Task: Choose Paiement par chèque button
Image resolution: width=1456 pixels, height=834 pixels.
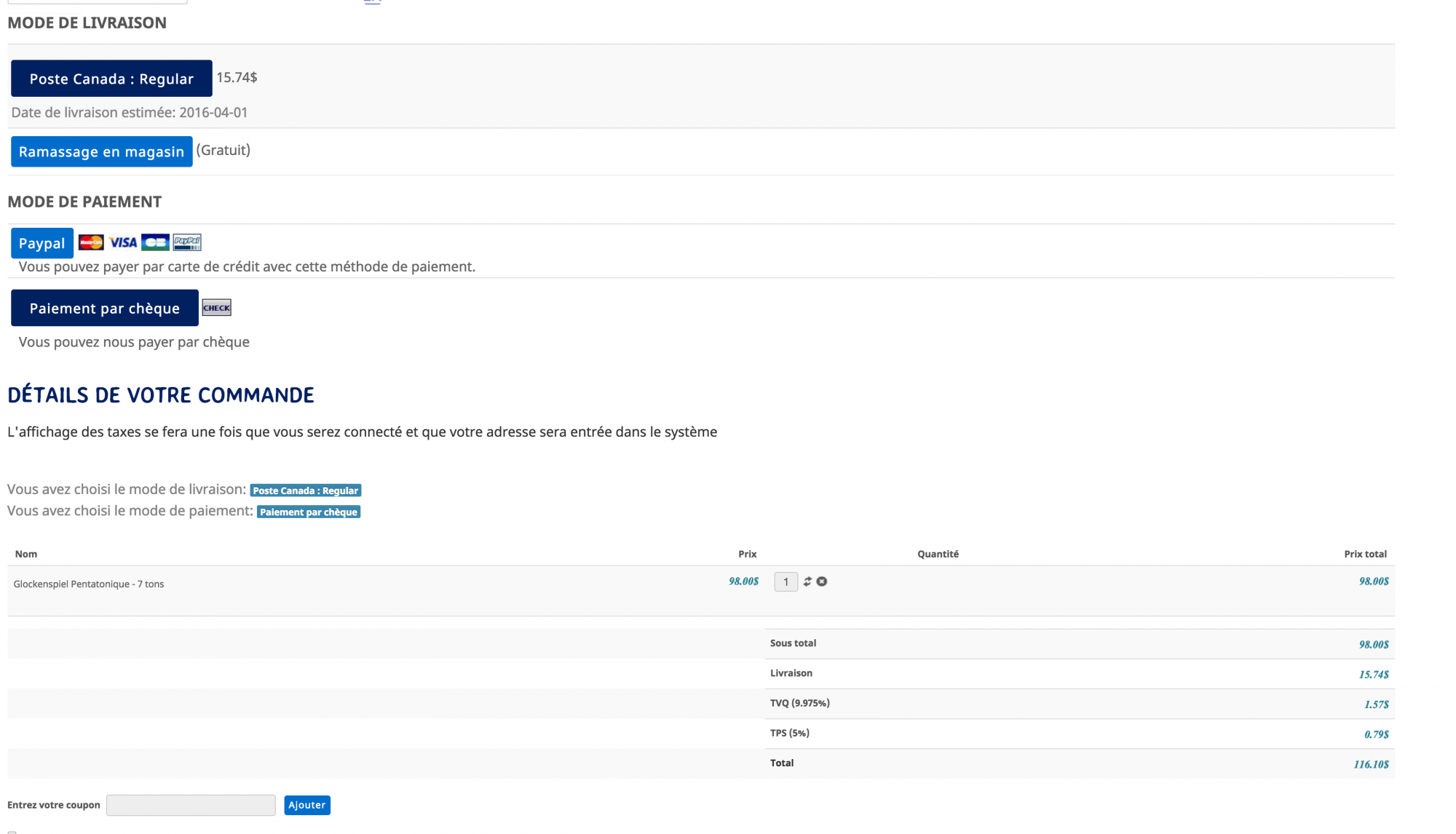Action: 105,308
